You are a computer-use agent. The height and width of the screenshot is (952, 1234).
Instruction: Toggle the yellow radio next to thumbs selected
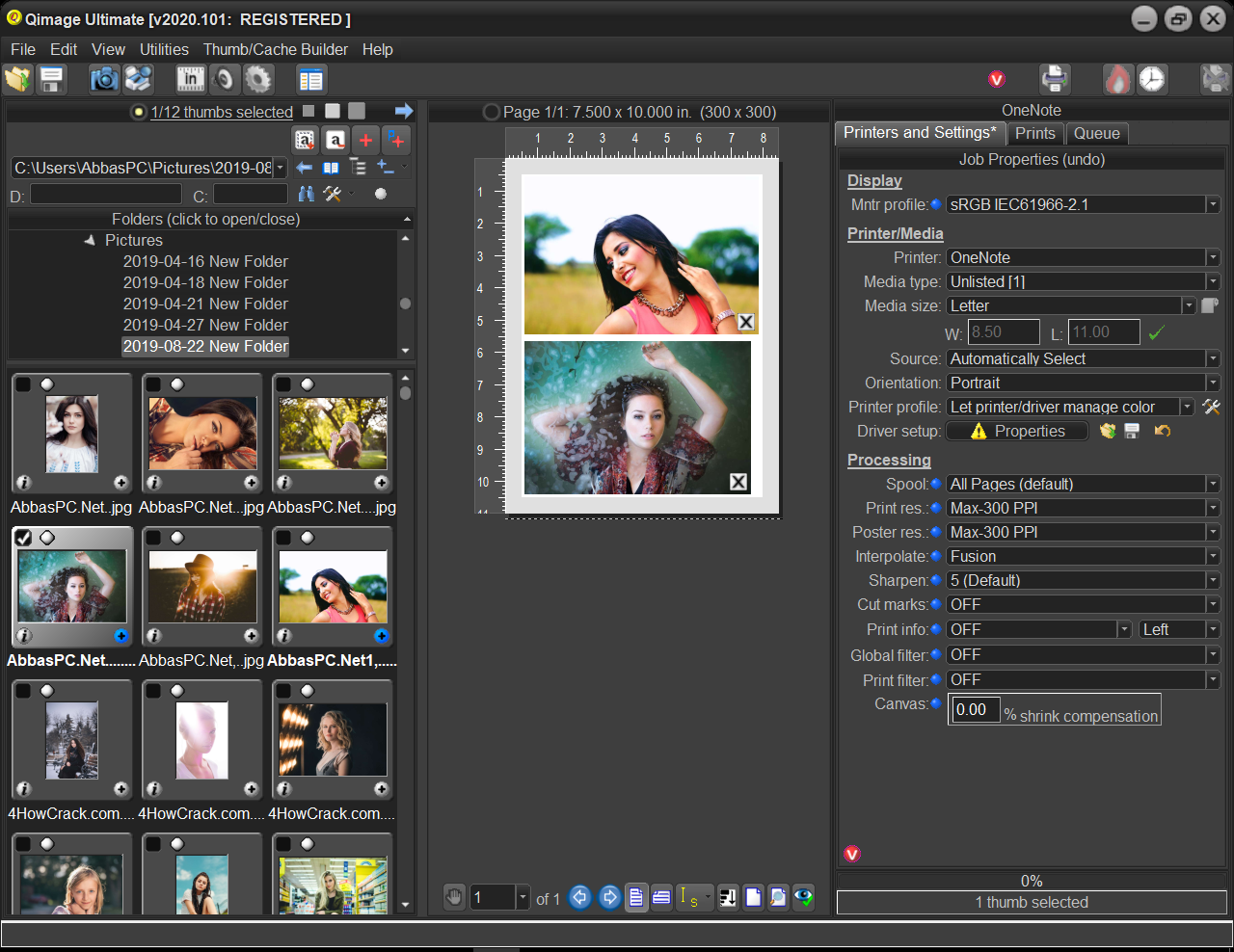[x=139, y=112]
